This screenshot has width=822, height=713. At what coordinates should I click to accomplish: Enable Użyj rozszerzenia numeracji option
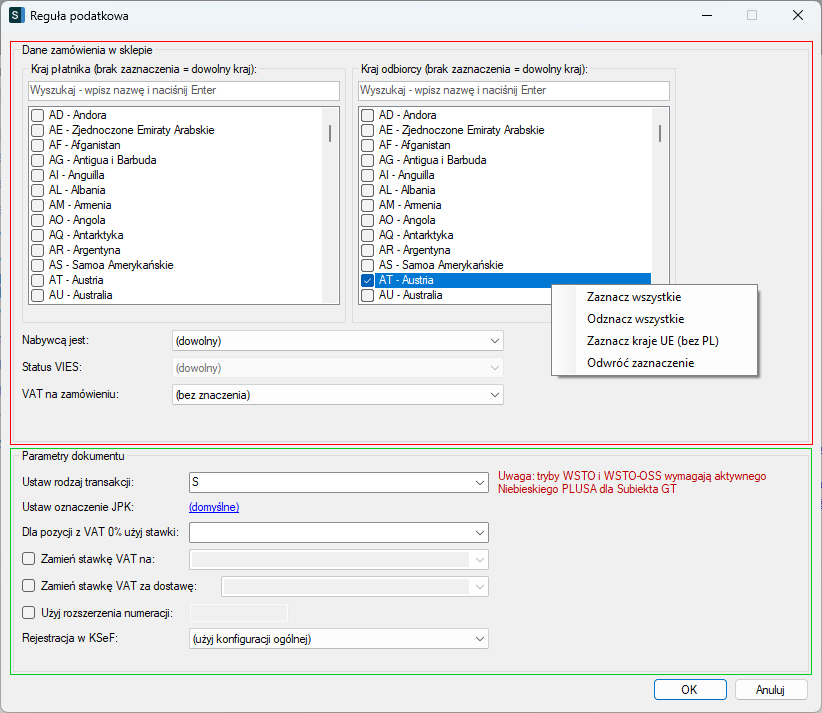(28, 612)
